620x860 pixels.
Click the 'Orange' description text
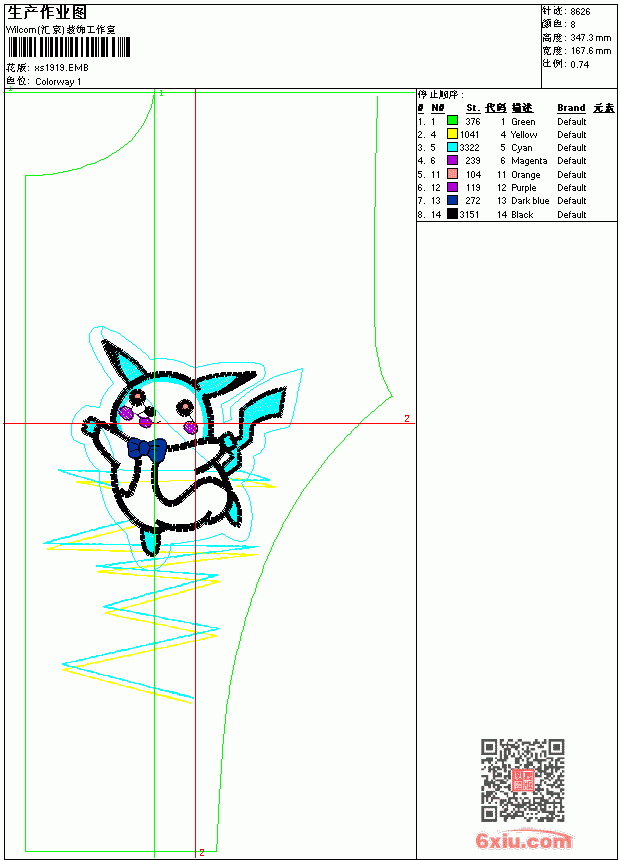pos(526,175)
